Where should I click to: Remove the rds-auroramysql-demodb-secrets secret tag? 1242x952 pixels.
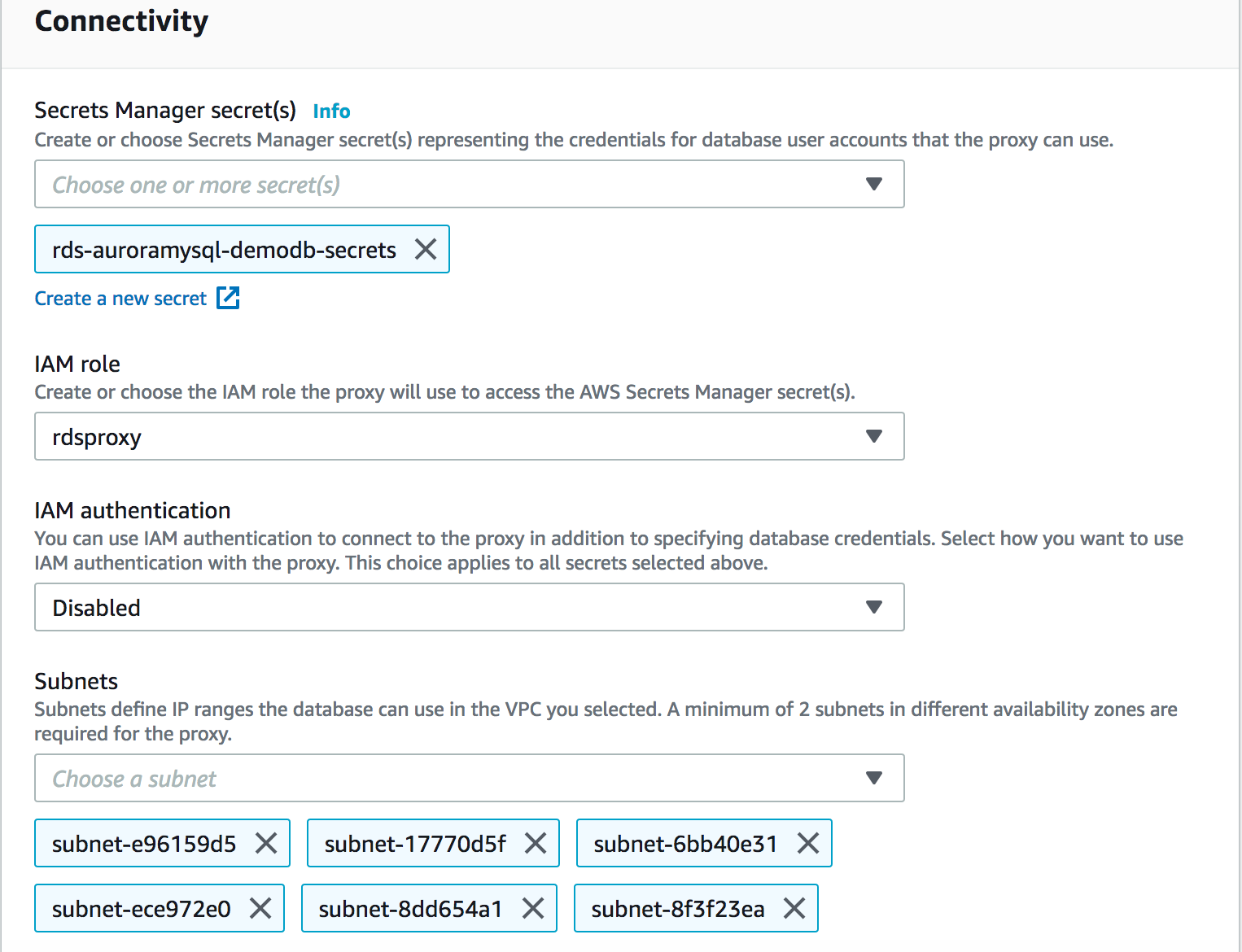426,249
